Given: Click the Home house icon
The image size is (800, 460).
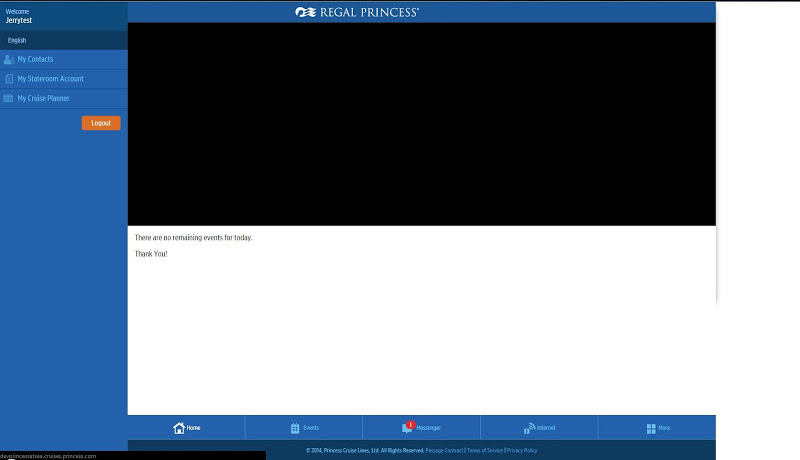Looking at the screenshot, I should click(x=179, y=428).
